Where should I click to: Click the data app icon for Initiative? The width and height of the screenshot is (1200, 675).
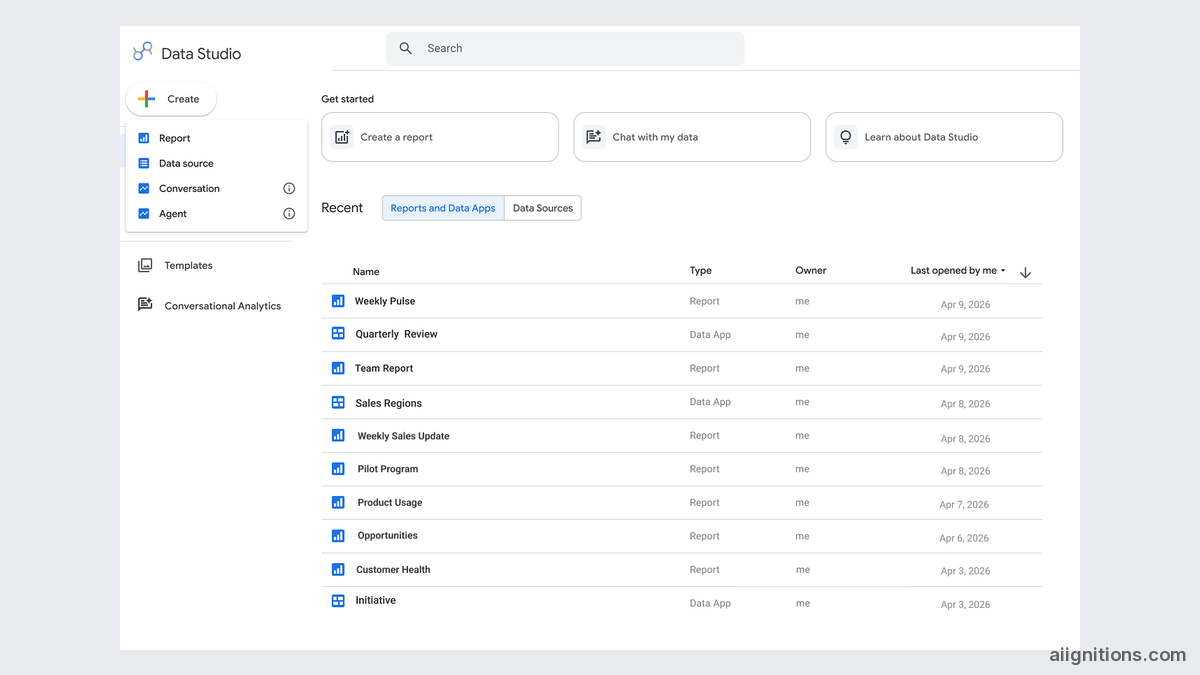click(x=338, y=600)
